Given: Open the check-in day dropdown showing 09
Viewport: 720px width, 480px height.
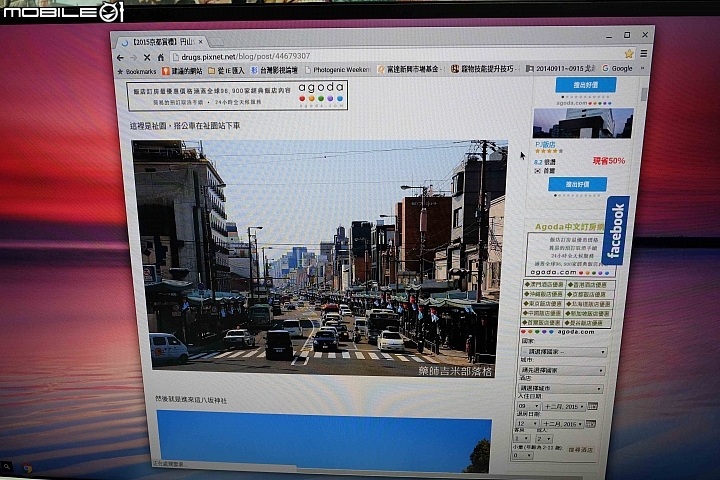Looking at the screenshot, I should (x=528, y=406).
